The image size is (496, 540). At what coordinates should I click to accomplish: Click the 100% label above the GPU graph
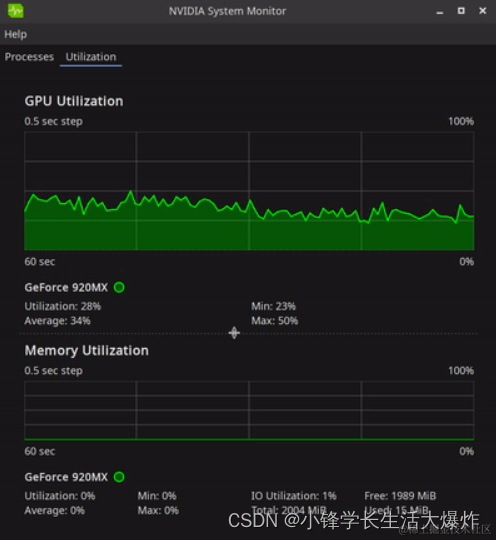tap(461, 122)
